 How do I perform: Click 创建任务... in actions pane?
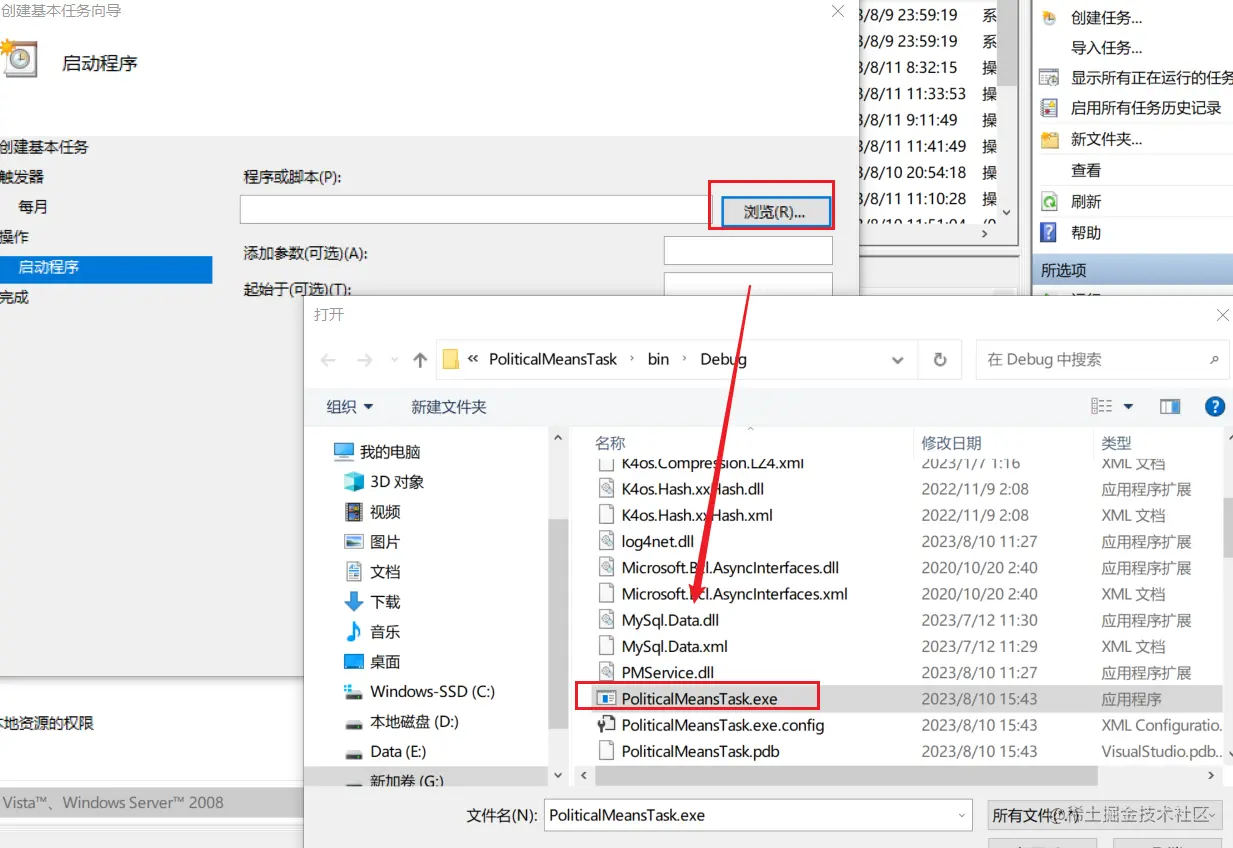point(1106,17)
